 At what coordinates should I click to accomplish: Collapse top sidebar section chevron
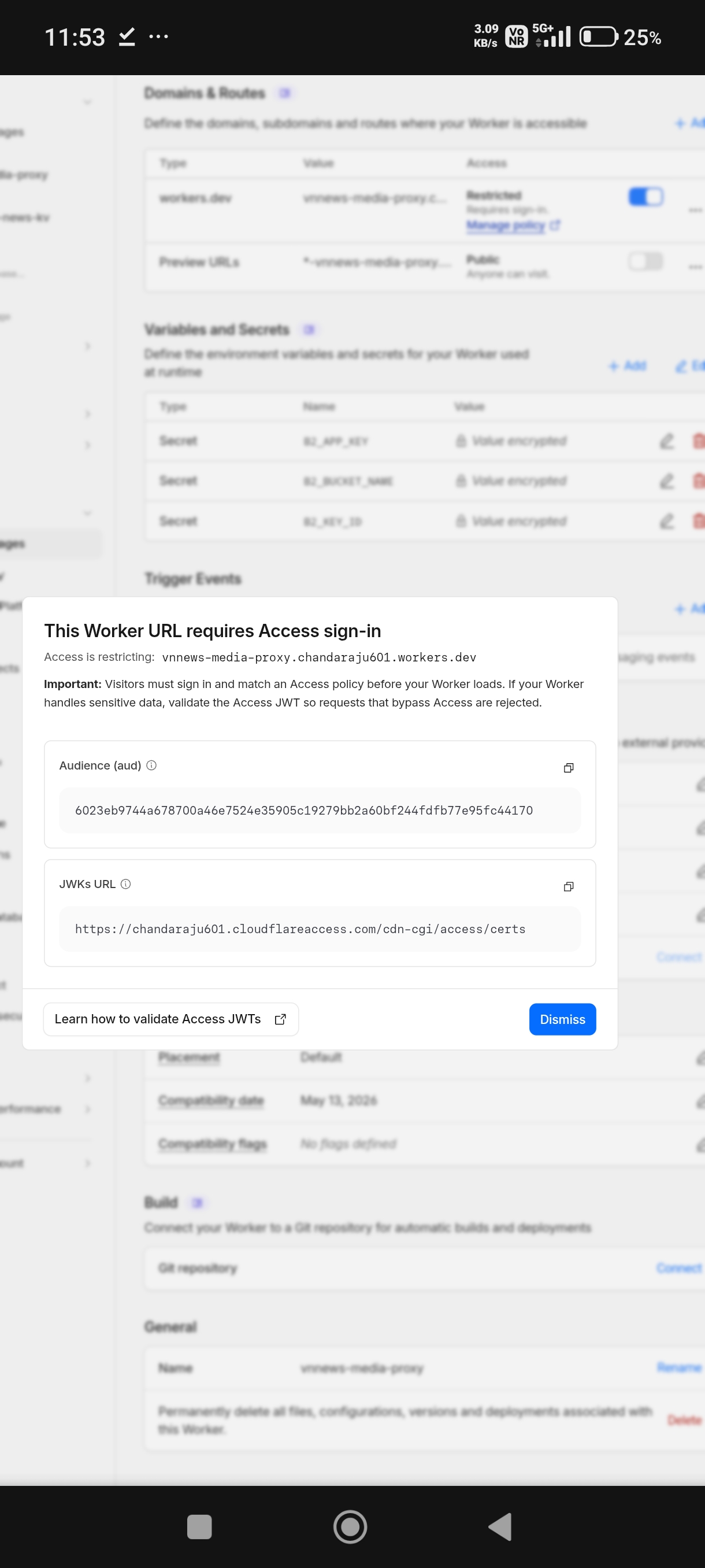(x=88, y=102)
